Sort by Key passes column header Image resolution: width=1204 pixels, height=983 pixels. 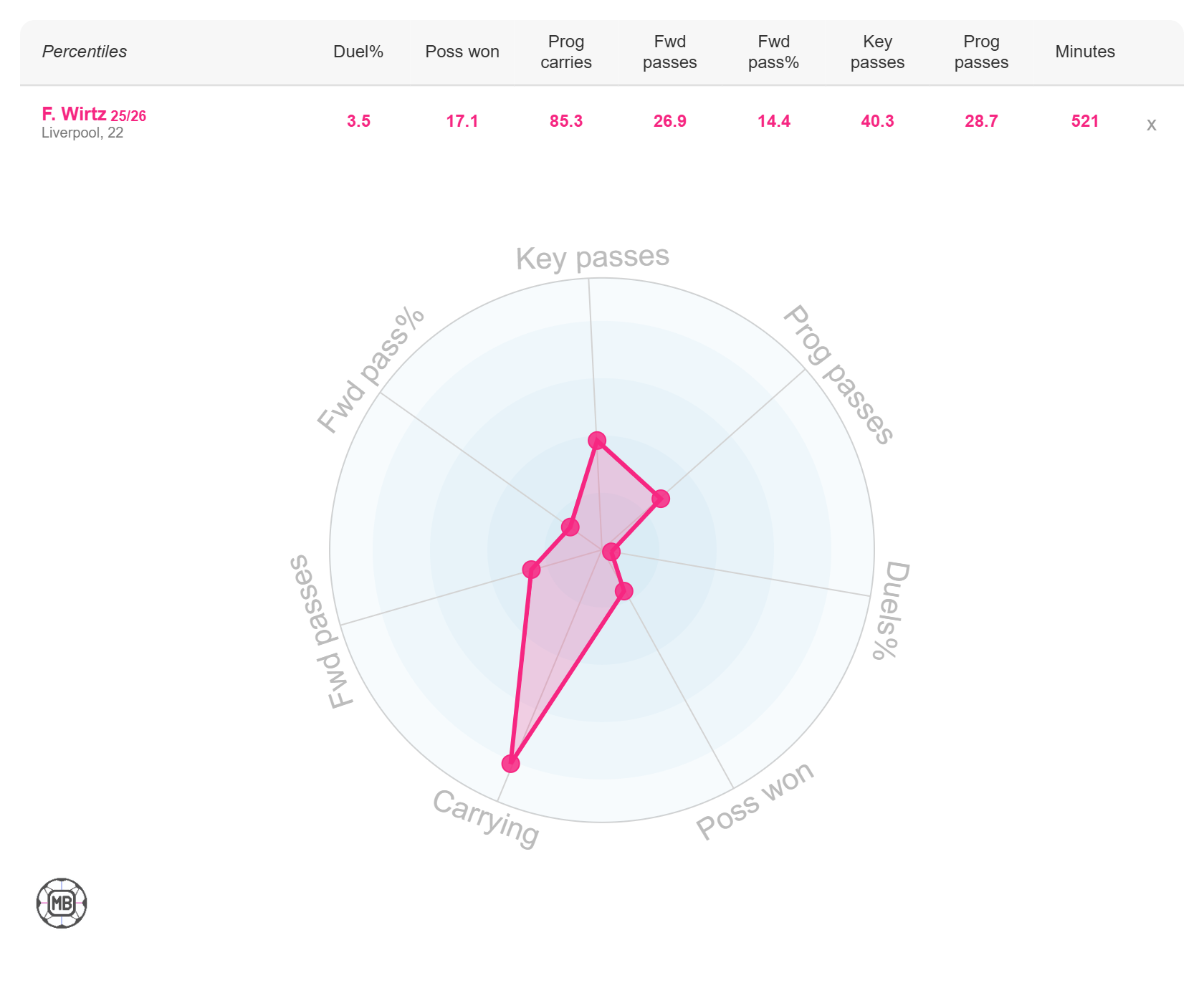click(x=877, y=52)
